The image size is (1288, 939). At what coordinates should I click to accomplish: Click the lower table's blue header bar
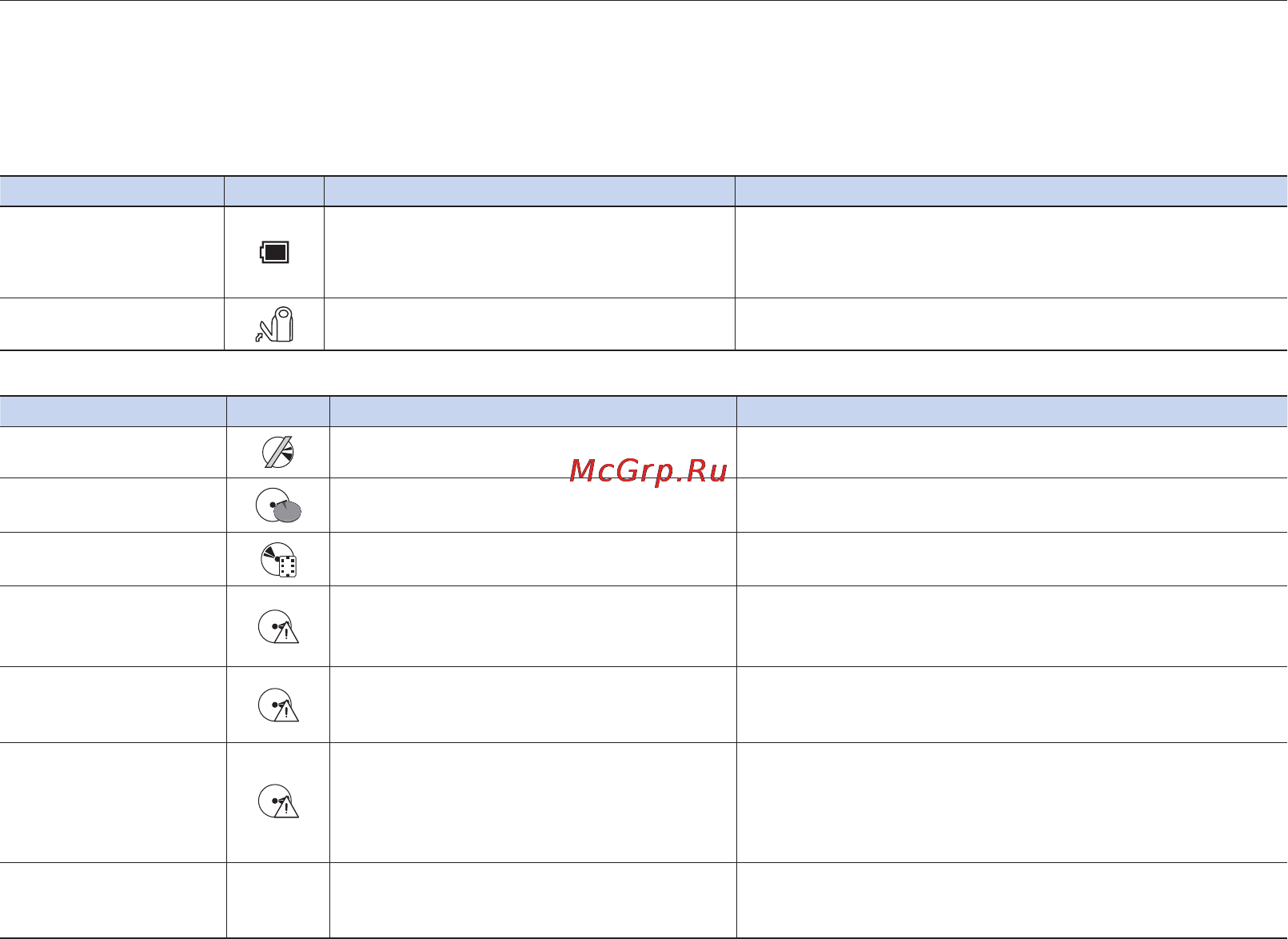click(644, 411)
